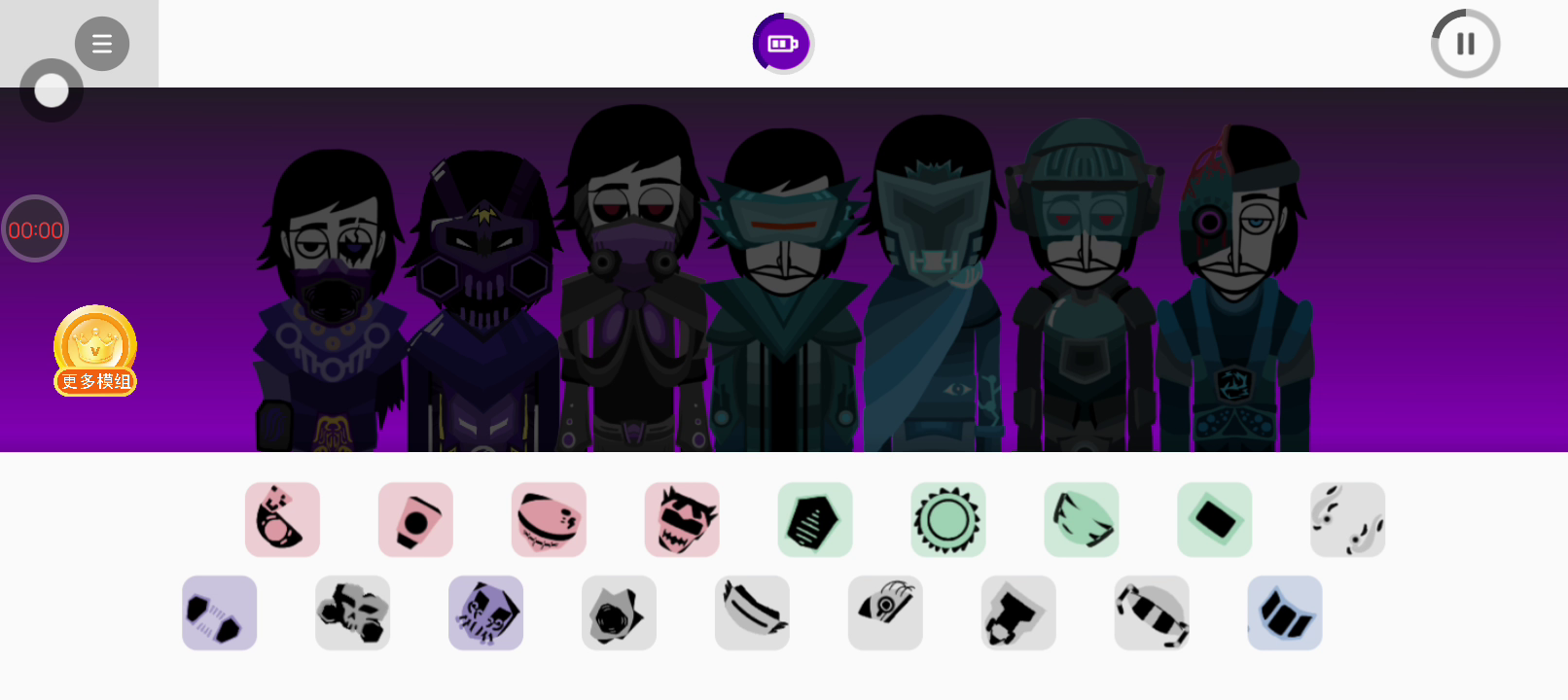Choose the pink monster face icon
This screenshot has height=700, width=1568.
coord(682,519)
